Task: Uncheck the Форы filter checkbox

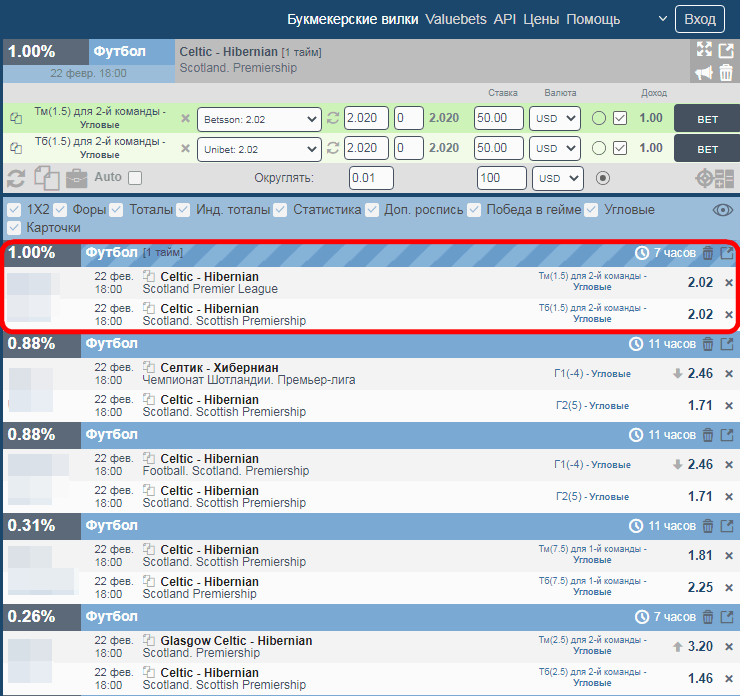Action: [x=62, y=210]
